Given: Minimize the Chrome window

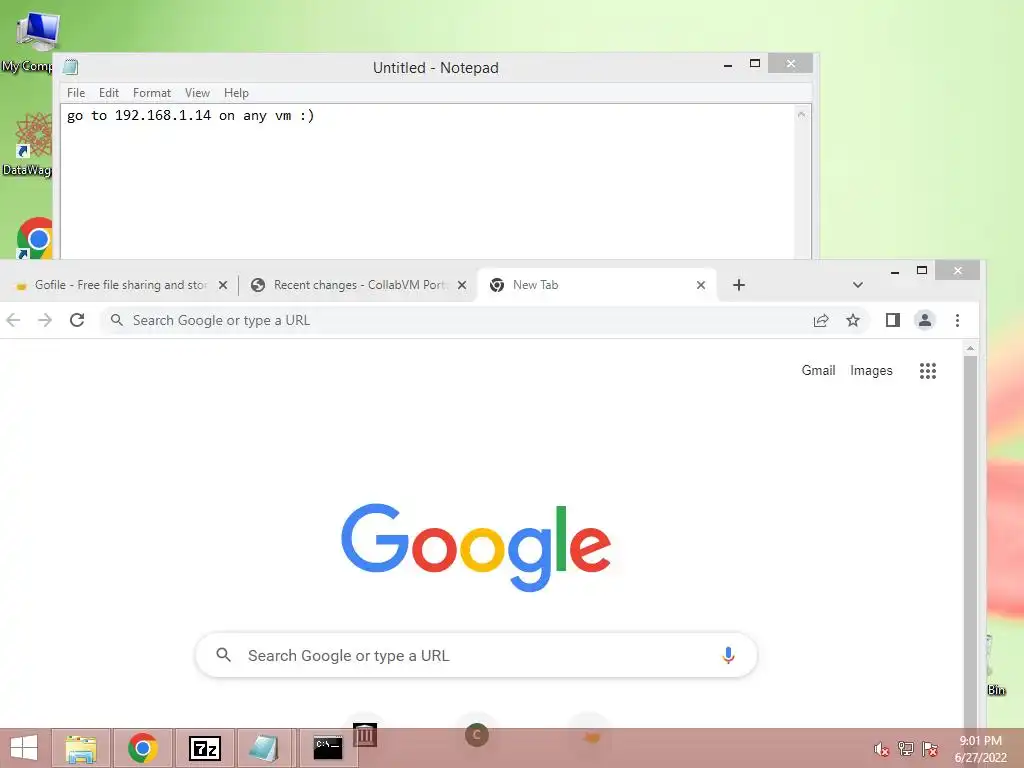Looking at the screenshot, I should [895, 271].
